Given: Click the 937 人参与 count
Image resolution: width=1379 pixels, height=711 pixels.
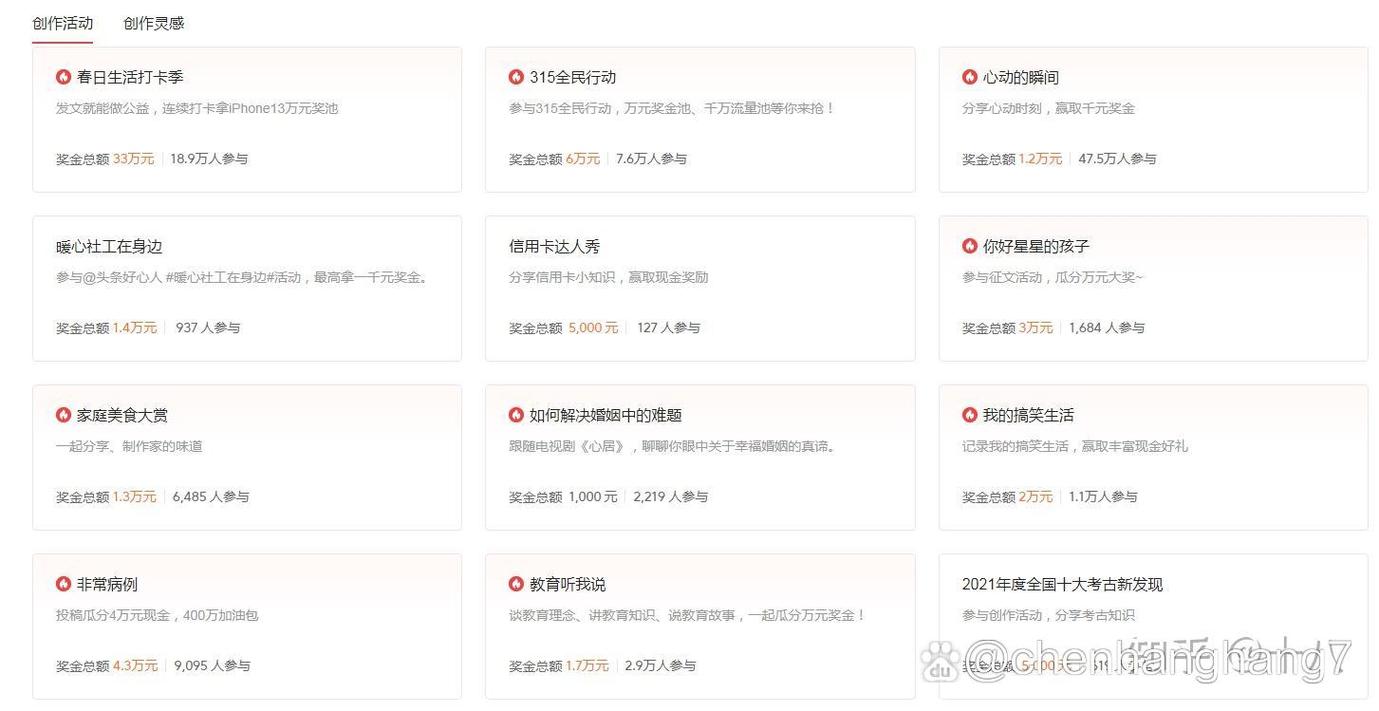Looking at the screenshot, I should click(208, 327).
